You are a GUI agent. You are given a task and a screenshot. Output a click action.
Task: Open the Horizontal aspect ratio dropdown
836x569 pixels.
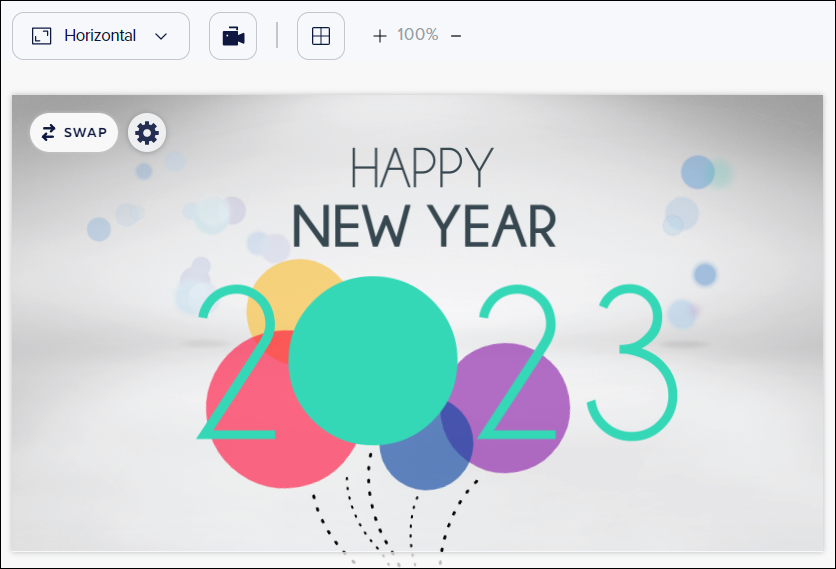(x=101, y=36)
